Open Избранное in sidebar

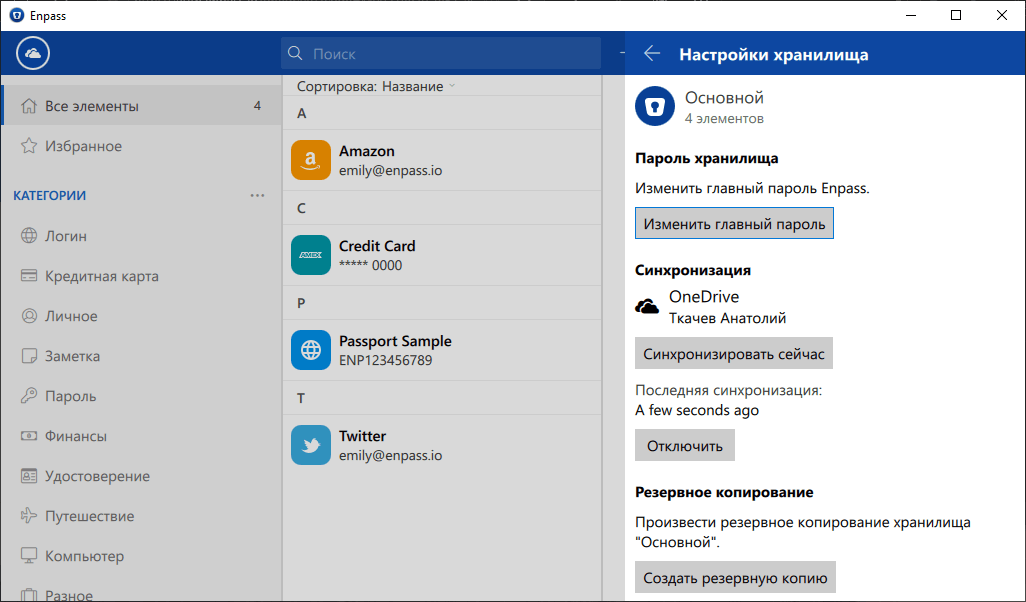142,145
